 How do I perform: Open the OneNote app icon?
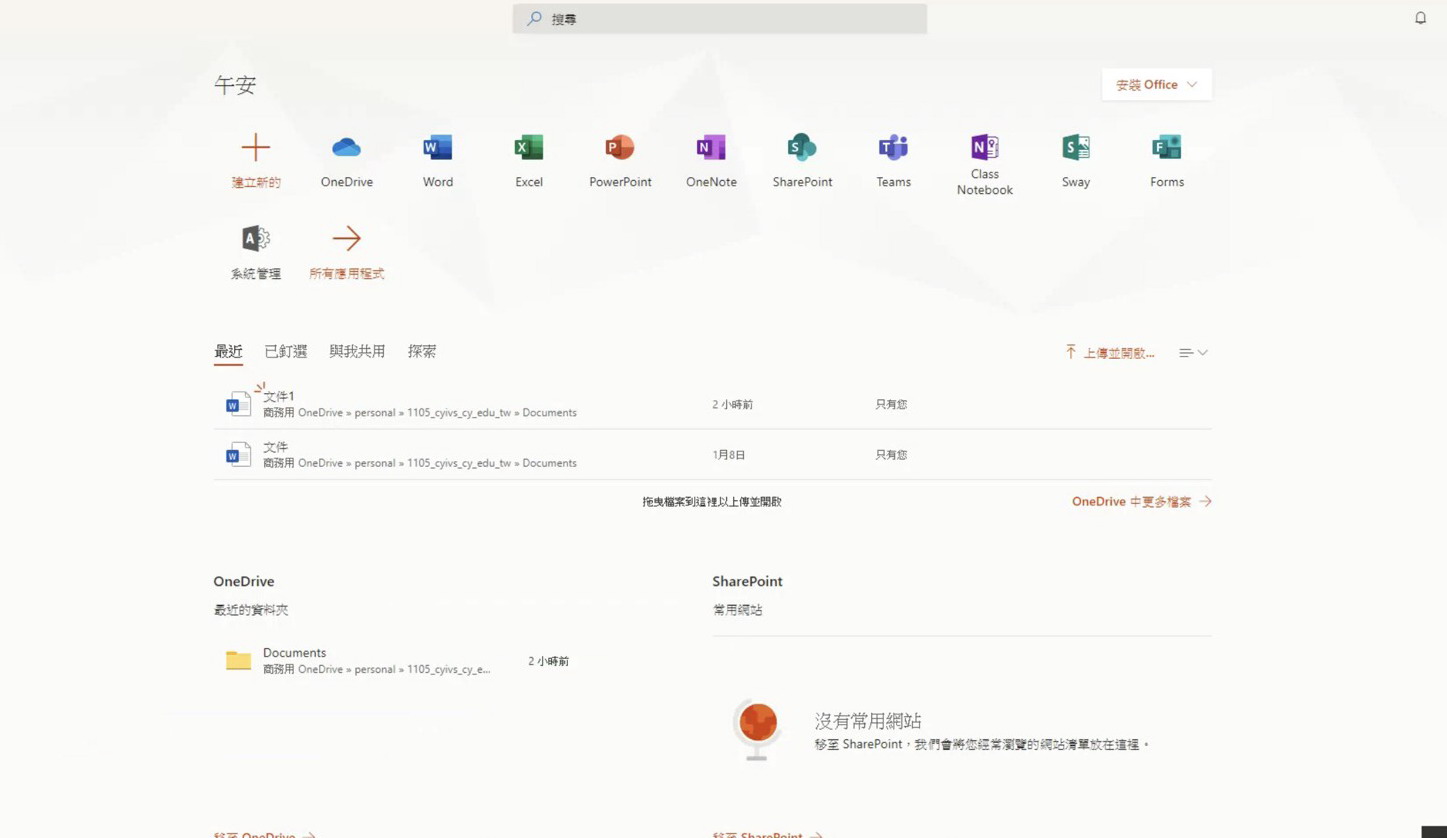tap(711, 148)
